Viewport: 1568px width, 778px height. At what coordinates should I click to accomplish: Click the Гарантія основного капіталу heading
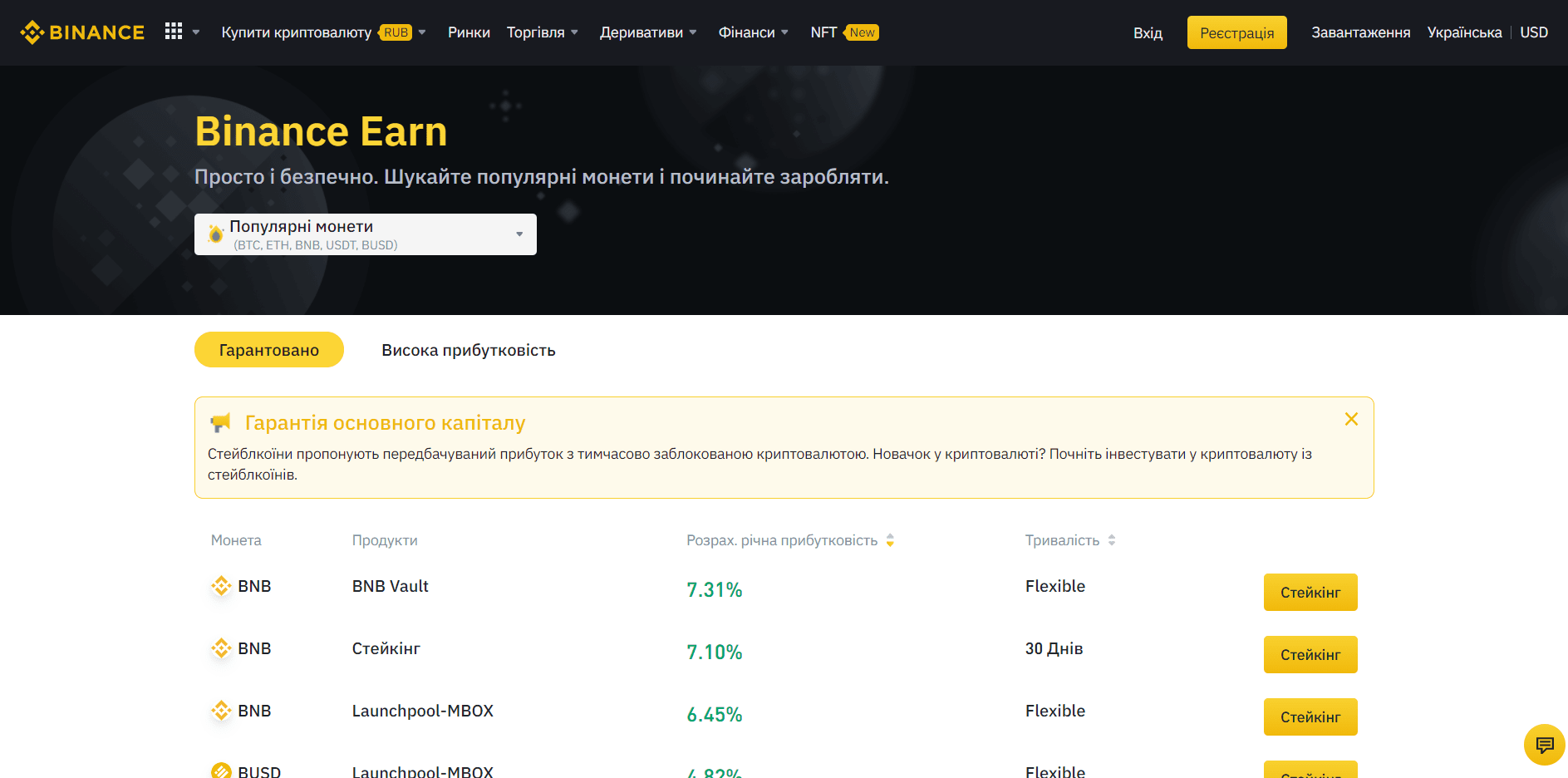click(x=385, y=422)
